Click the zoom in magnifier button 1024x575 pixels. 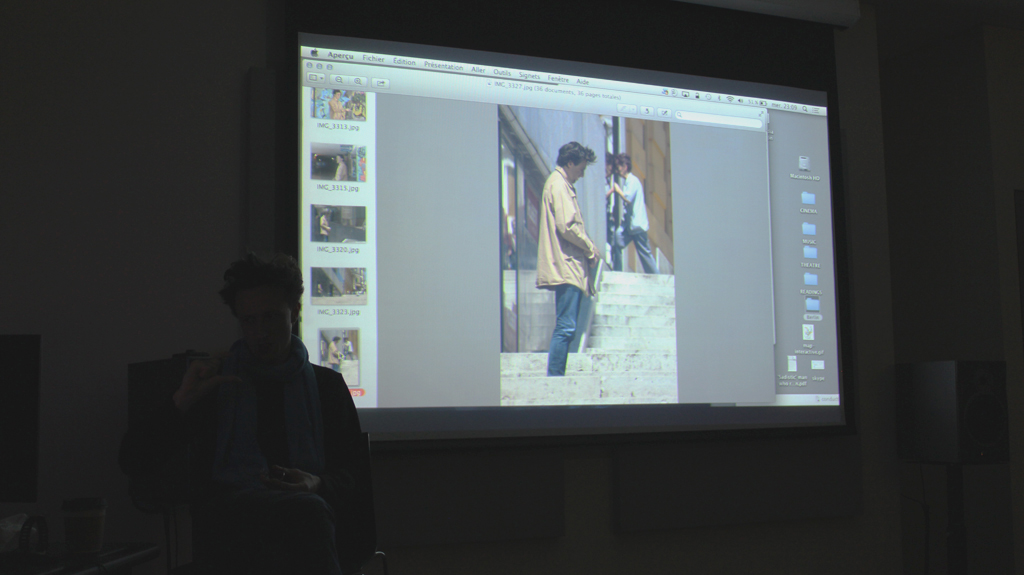click(x=357, y=80)
